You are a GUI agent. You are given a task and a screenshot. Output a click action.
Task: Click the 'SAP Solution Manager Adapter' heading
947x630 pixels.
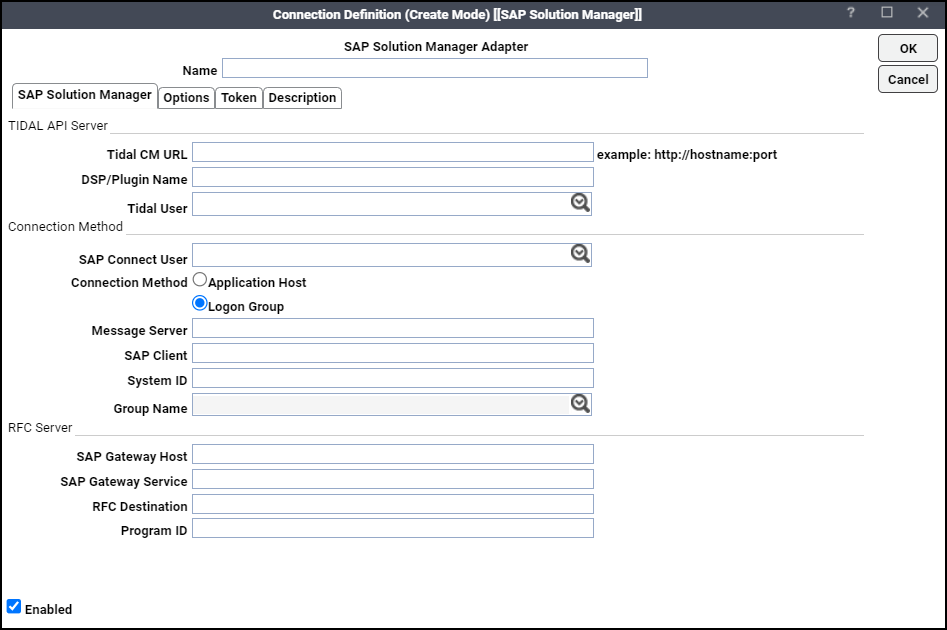tap(436, 47)
